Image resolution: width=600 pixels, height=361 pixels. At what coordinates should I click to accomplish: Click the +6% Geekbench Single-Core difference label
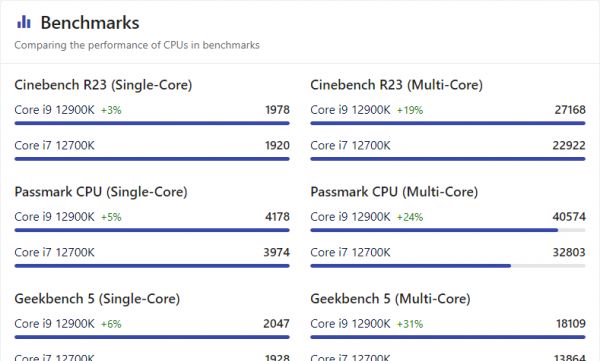[111, 324]
